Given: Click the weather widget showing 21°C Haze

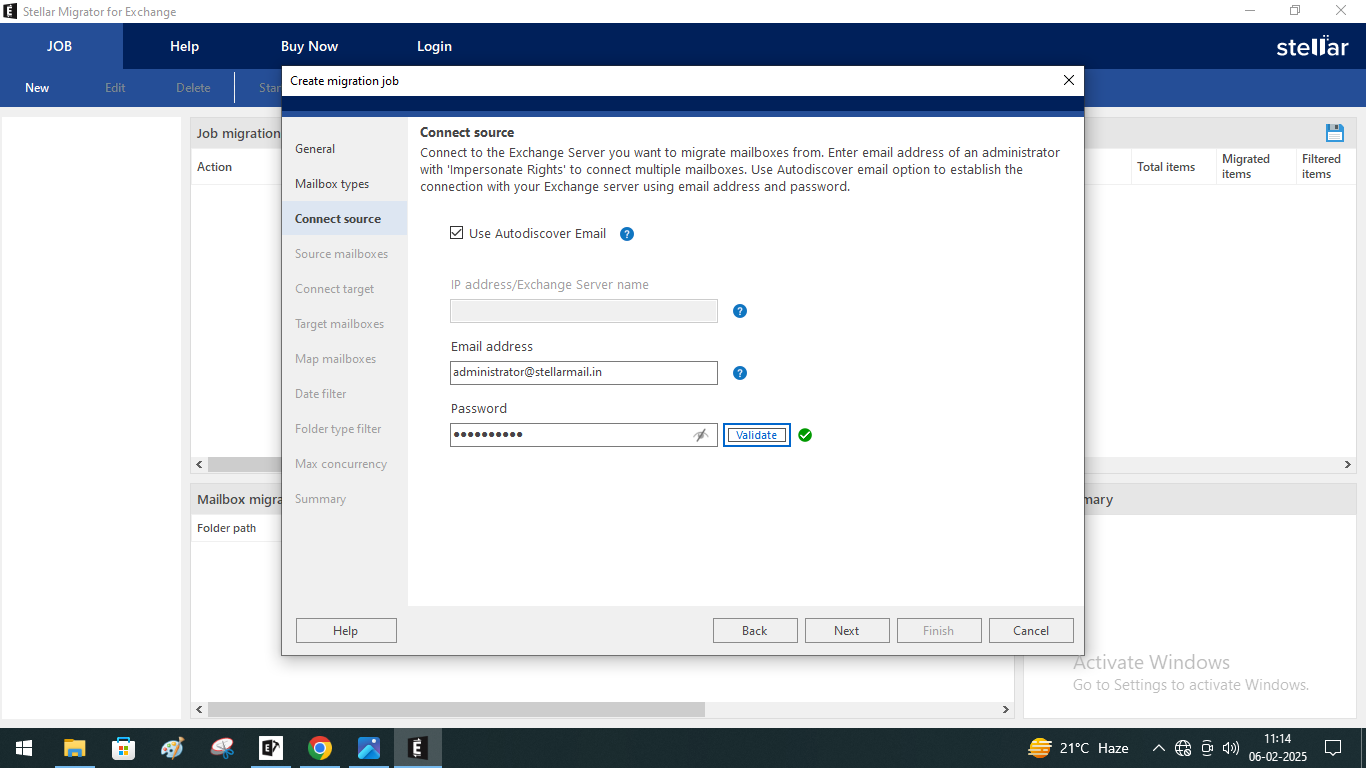Looking at the screenshot, I should (x=1079, y=748).
